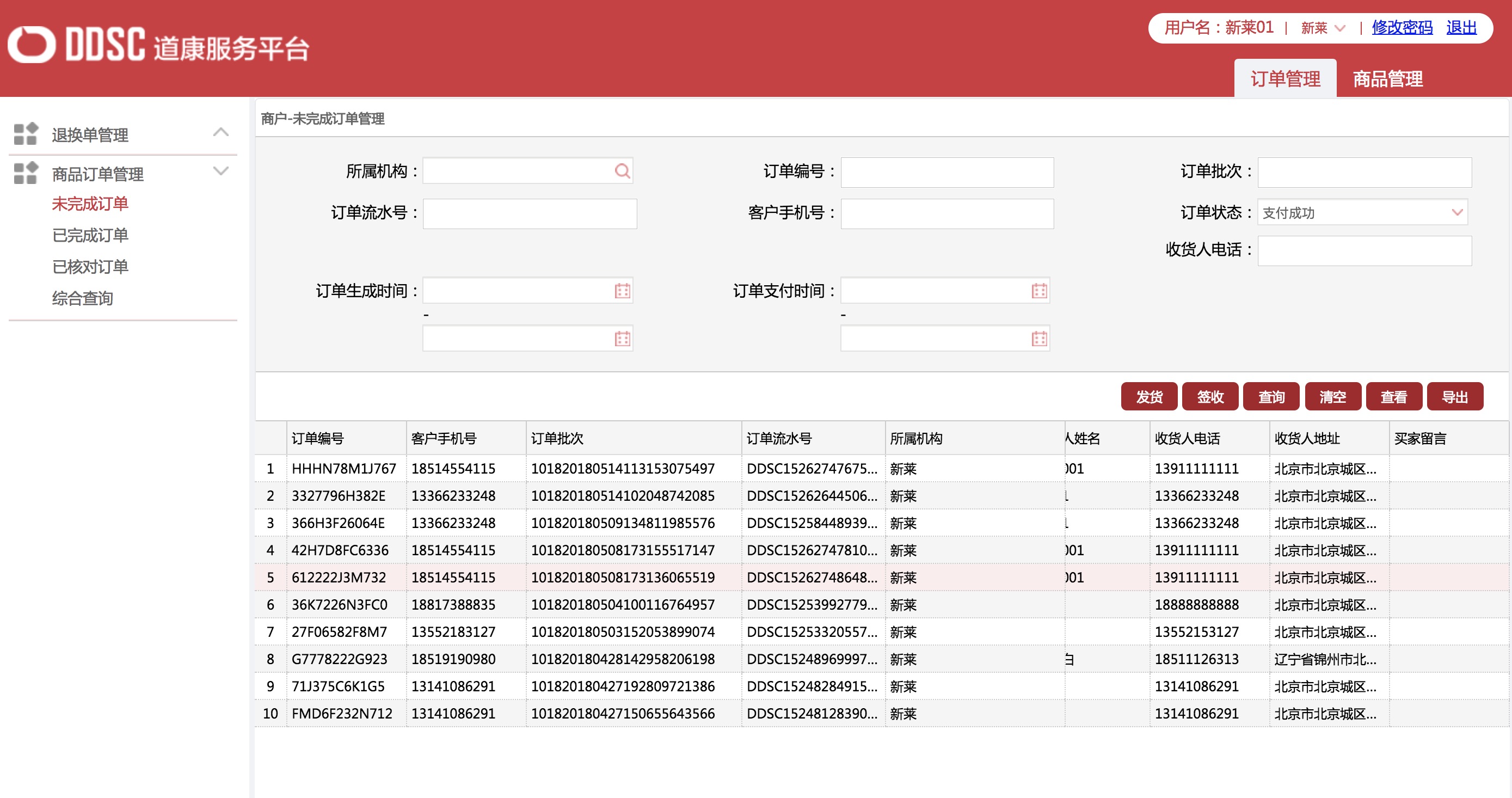
Task: Select order row 36K7226N3FC0
Action: pyautogui.click(x=882, y=604)
